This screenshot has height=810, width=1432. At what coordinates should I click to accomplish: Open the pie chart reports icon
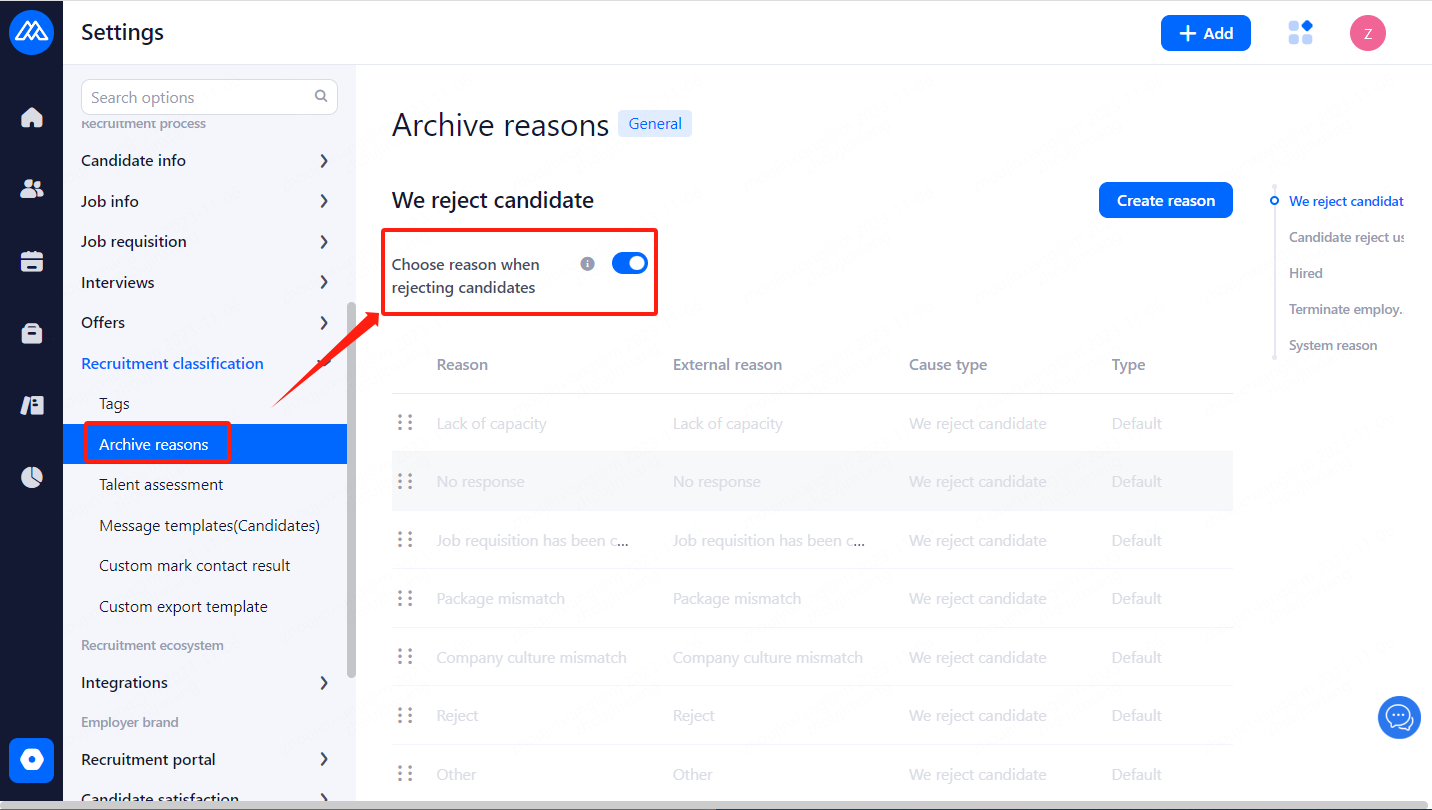coord(32,477)
